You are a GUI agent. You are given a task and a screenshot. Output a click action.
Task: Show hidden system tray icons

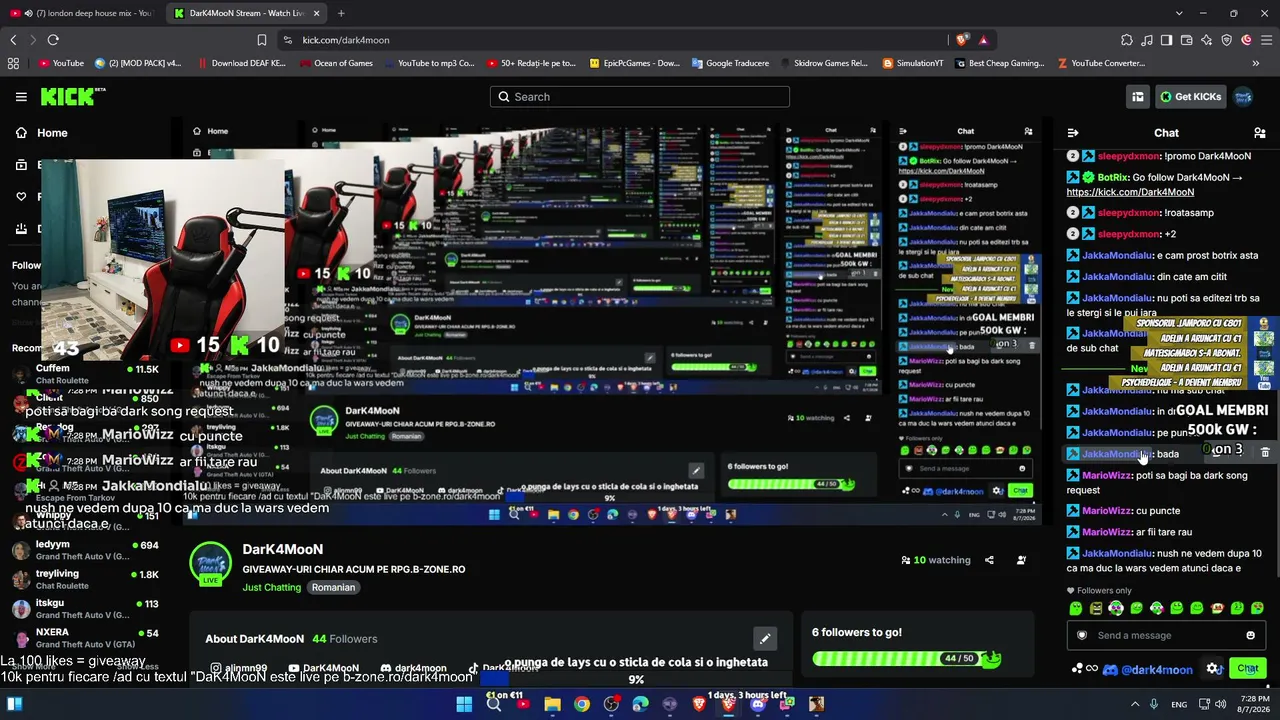click(x=1134, y=704)
